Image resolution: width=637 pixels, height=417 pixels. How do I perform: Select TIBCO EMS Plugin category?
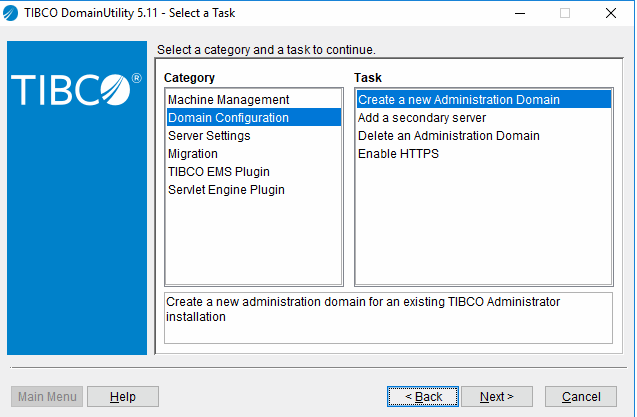click(x=218, y=172)
